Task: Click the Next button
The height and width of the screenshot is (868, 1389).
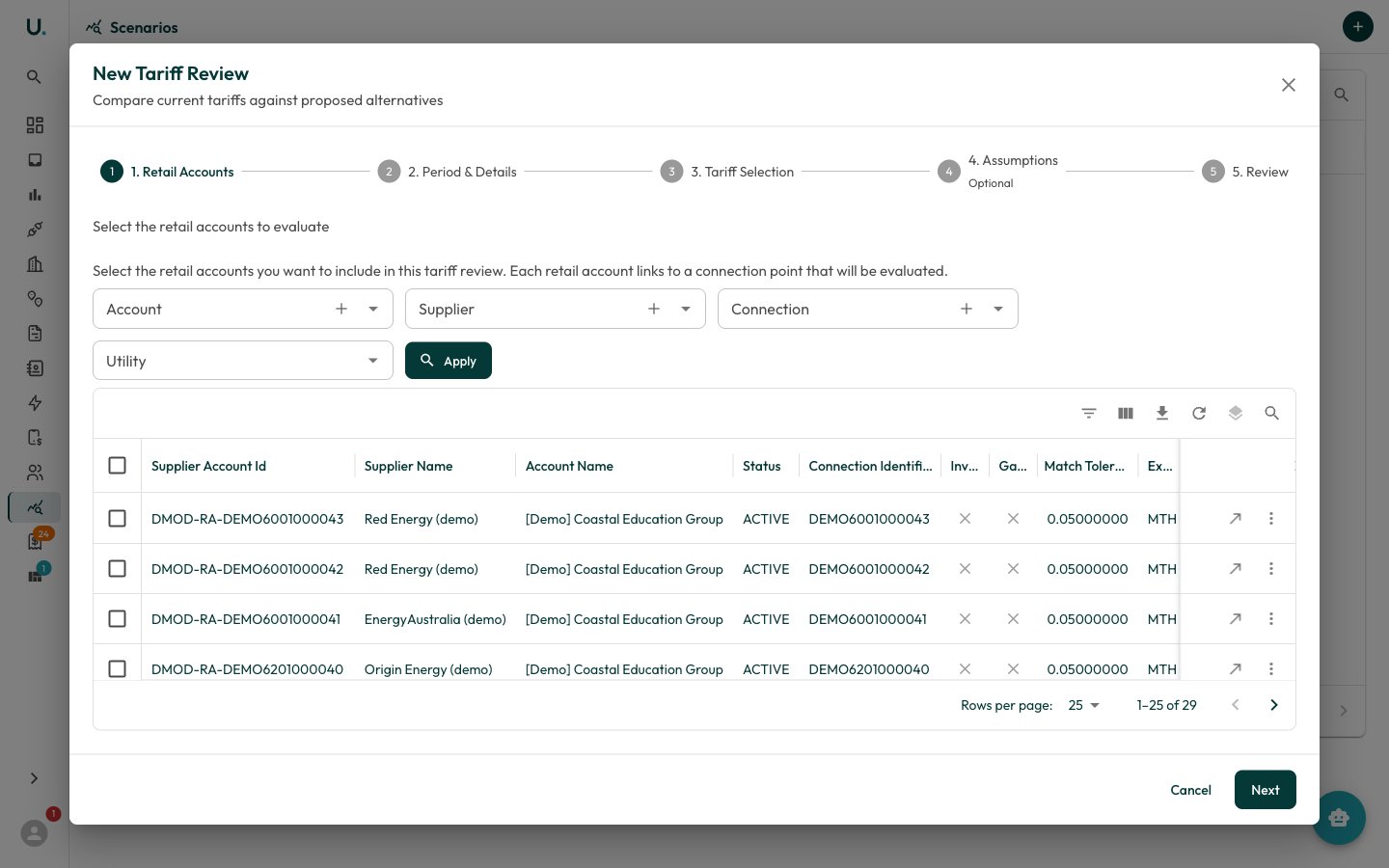Action: pyautogui.click(x=1266, y=790)
